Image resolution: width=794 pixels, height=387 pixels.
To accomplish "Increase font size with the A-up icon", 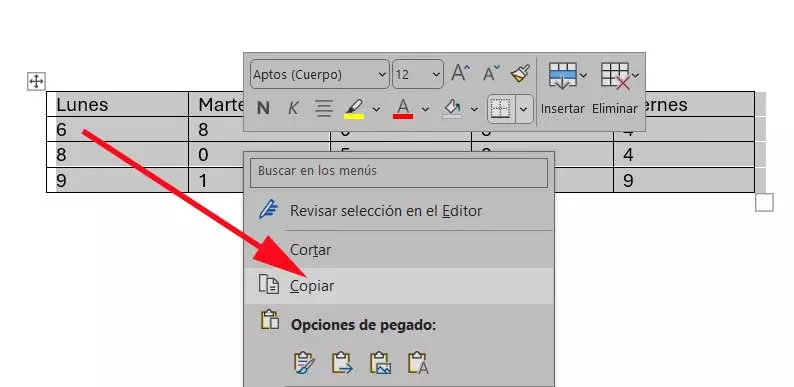I will coord(460,74).
